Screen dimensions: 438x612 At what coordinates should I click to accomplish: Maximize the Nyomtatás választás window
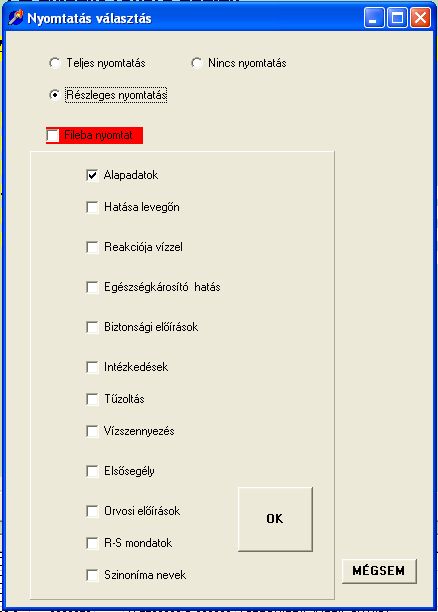point(397,18)
